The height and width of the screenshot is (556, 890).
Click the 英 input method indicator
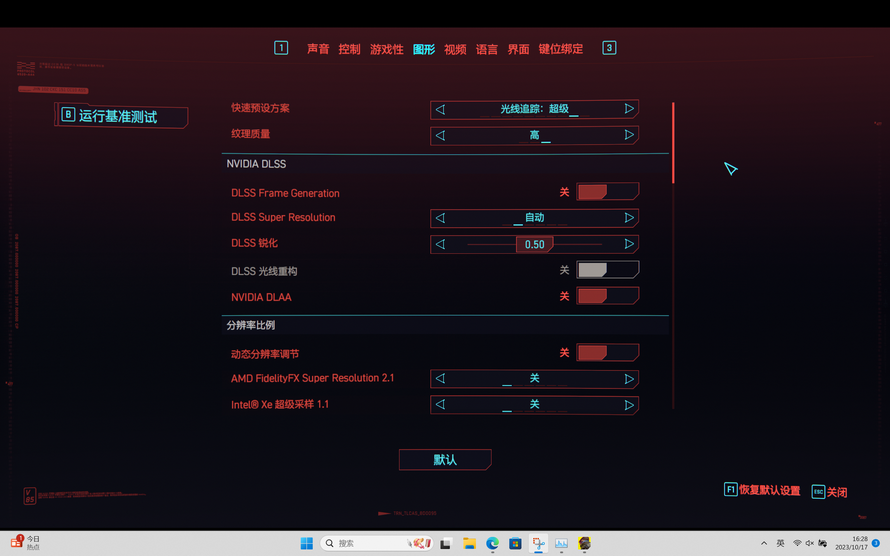(x=780, y=544)
